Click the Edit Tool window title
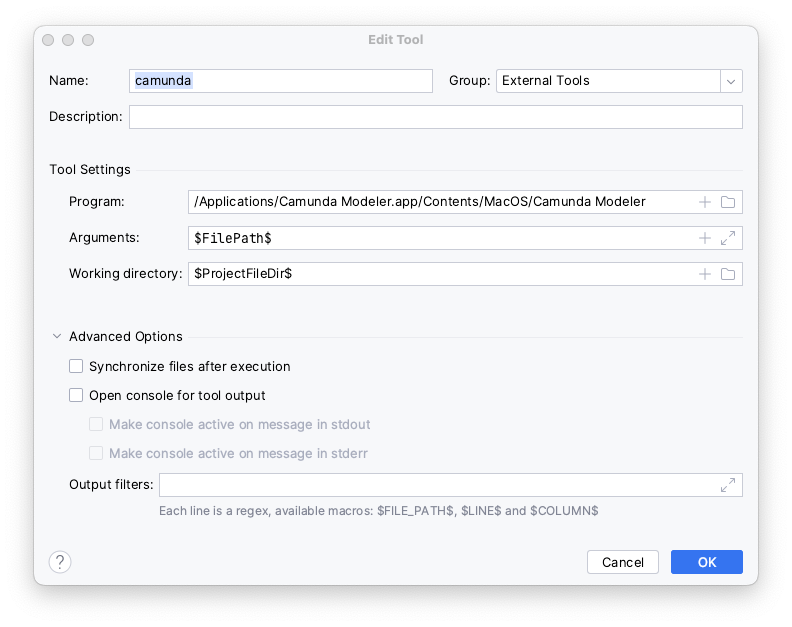Viewport: 792px width, 627px height. (395, 39)
